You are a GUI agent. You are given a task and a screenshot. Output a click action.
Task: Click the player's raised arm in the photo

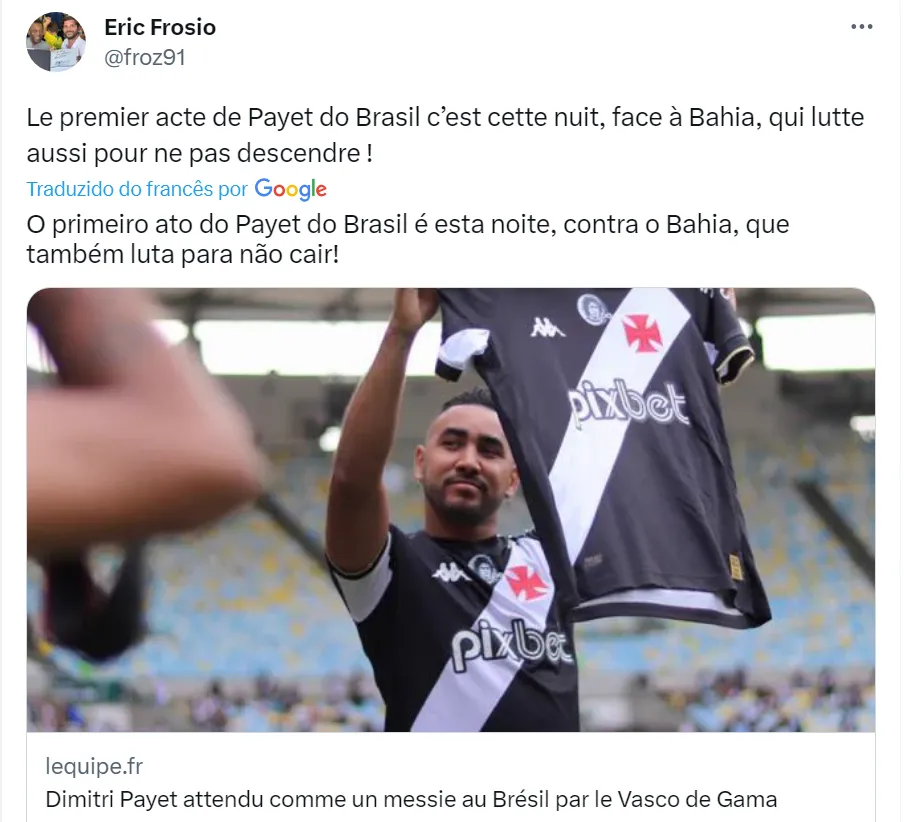pos(369,438)
